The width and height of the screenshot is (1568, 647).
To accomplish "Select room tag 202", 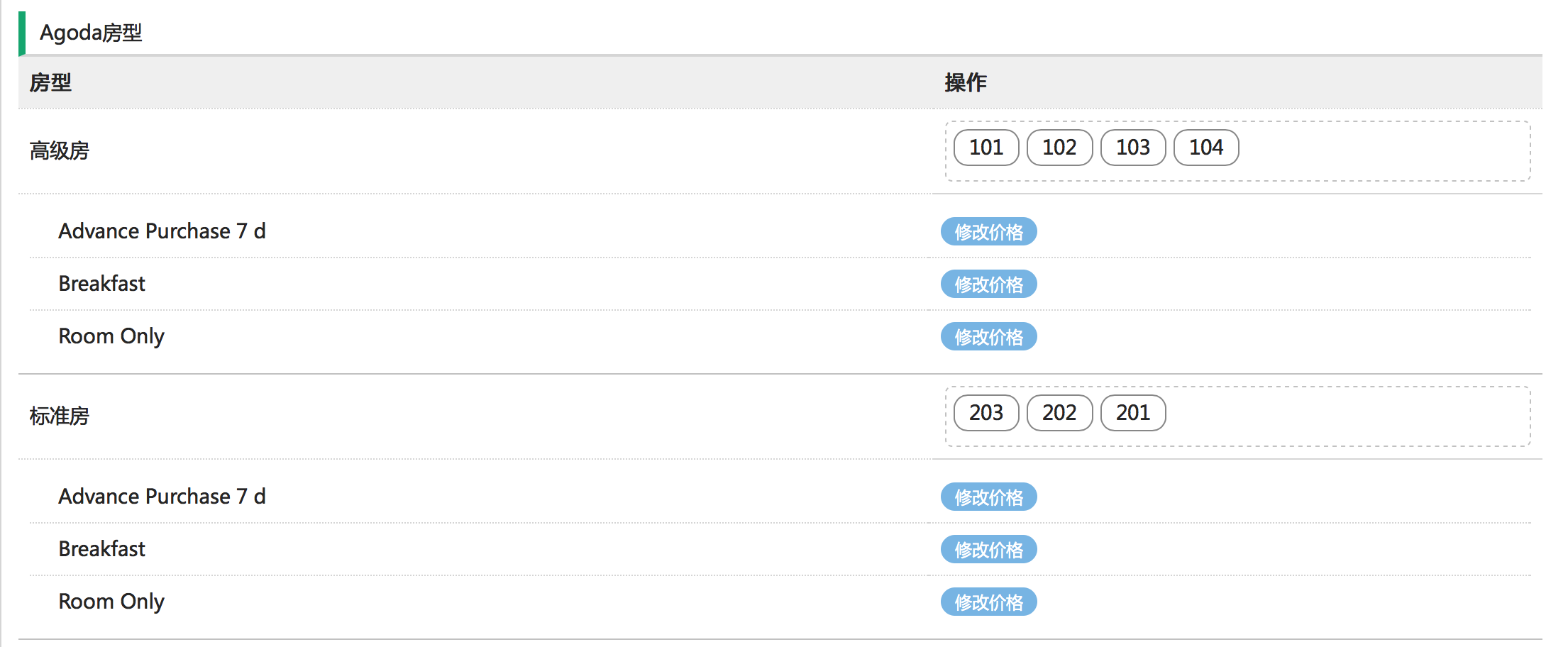I will pos(1059,413).
